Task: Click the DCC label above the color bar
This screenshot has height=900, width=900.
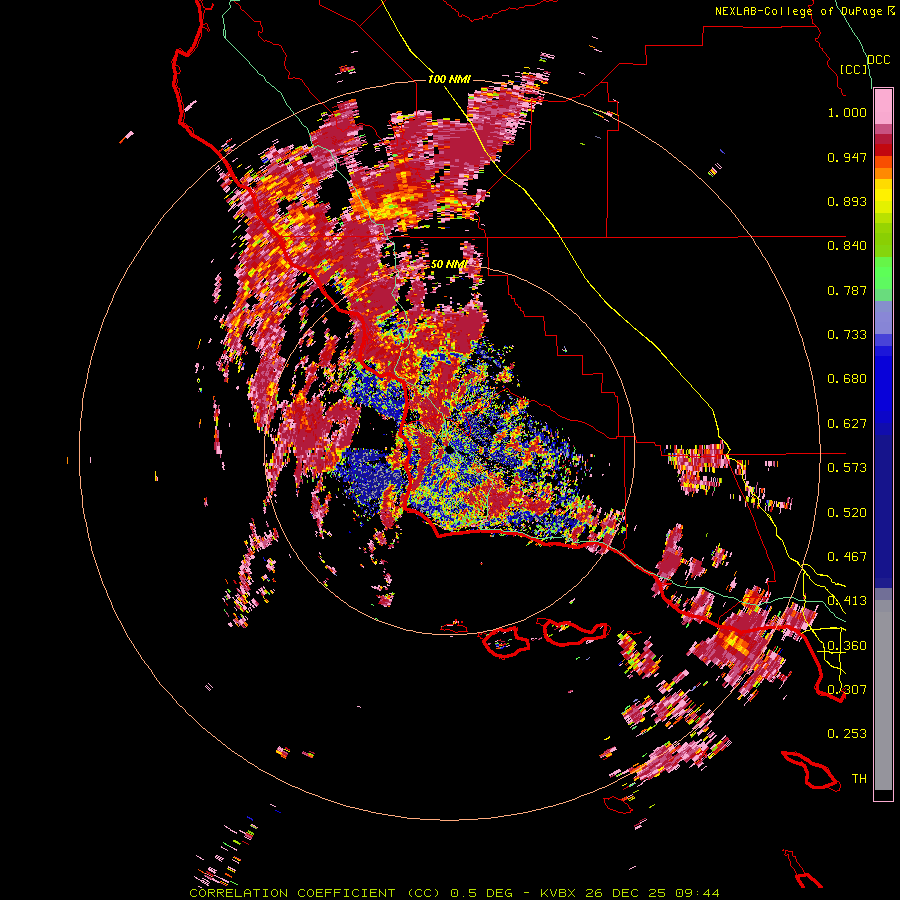Action: coord(879,60)
